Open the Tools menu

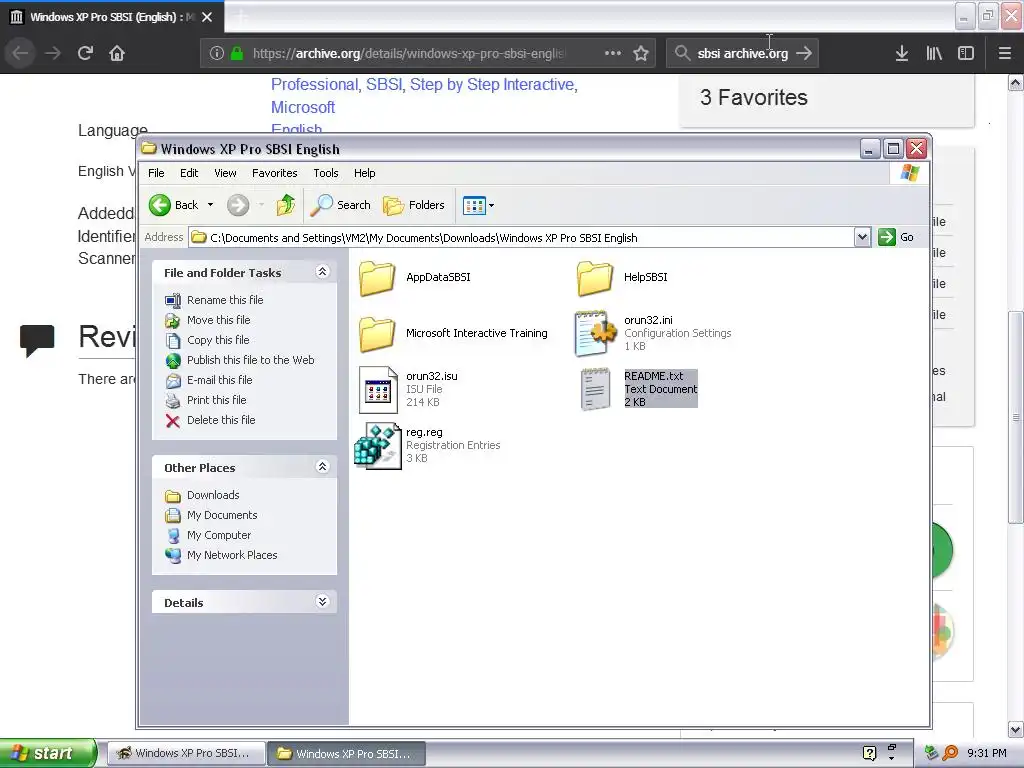325,173
